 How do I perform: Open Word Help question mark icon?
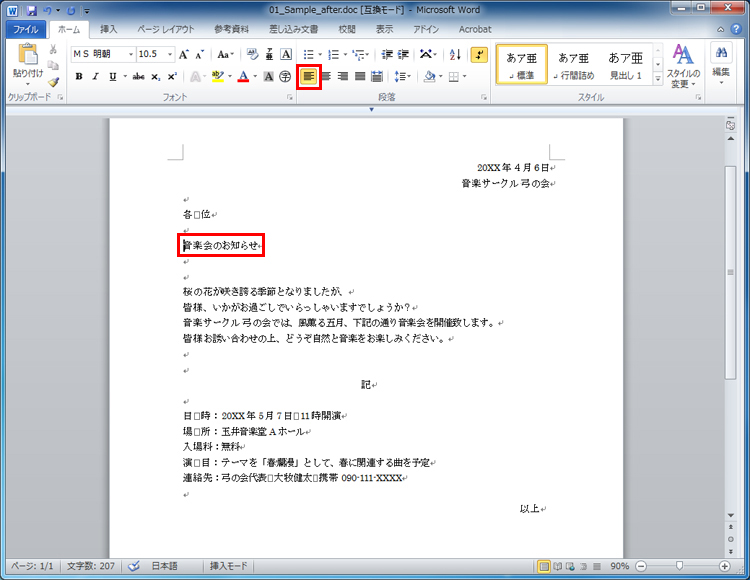[736, 29]
